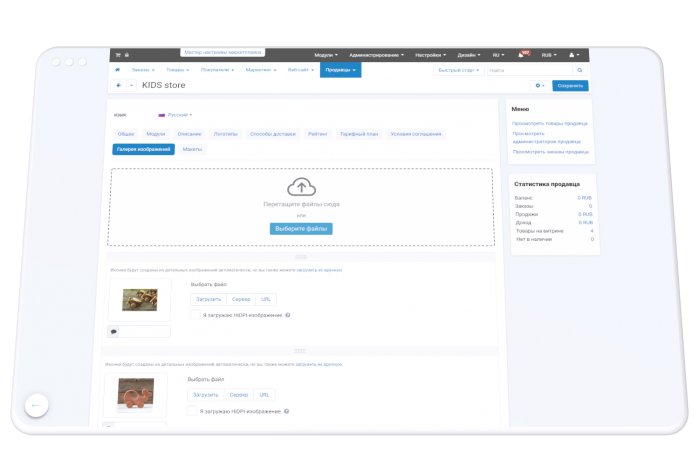Click the lock icon in top bar
Screen dimensions: 700x466
point(127,55)
